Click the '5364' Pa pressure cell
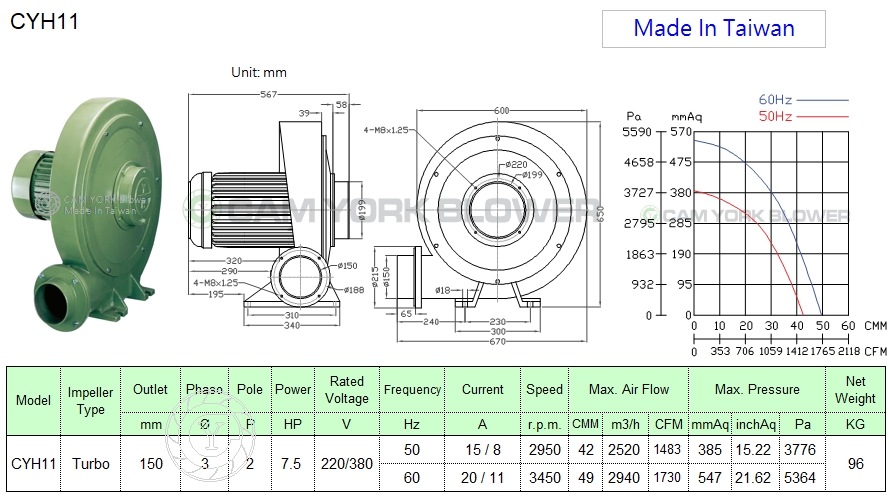The width and height of the screenshot is (889, 501). pyautogui.click(x=800, y=478)
